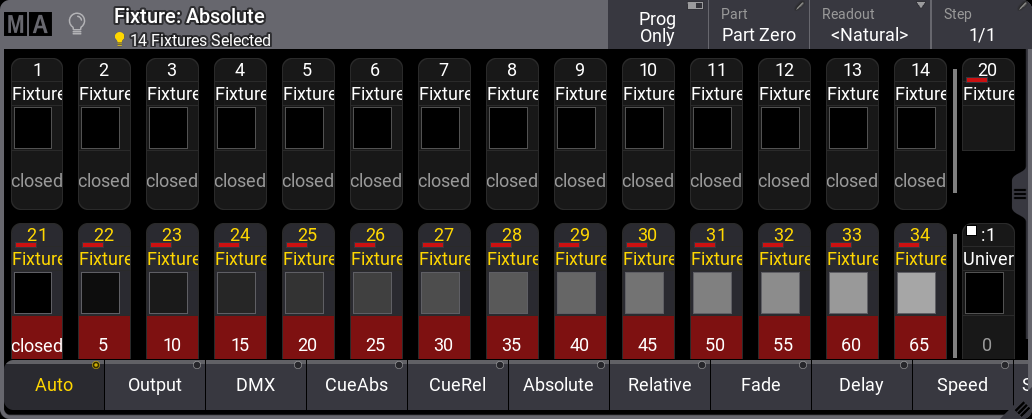Screen dimensions: 1032x419
Task: Click Fixture 28 gray color square
Action: click(x=510, y=292)
